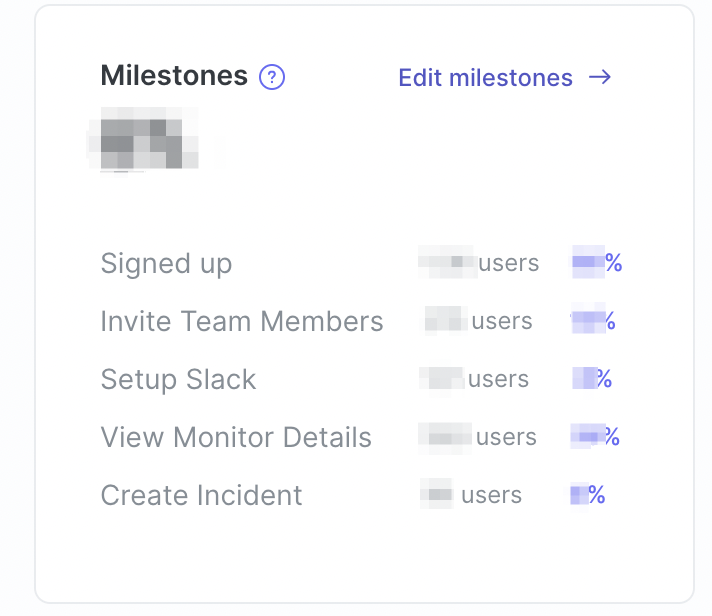The height and width of the screenshot is (616, 712).
Task: Select the Invite Team Members milestone
Action: pyautogui.click(x=242, y=321)
